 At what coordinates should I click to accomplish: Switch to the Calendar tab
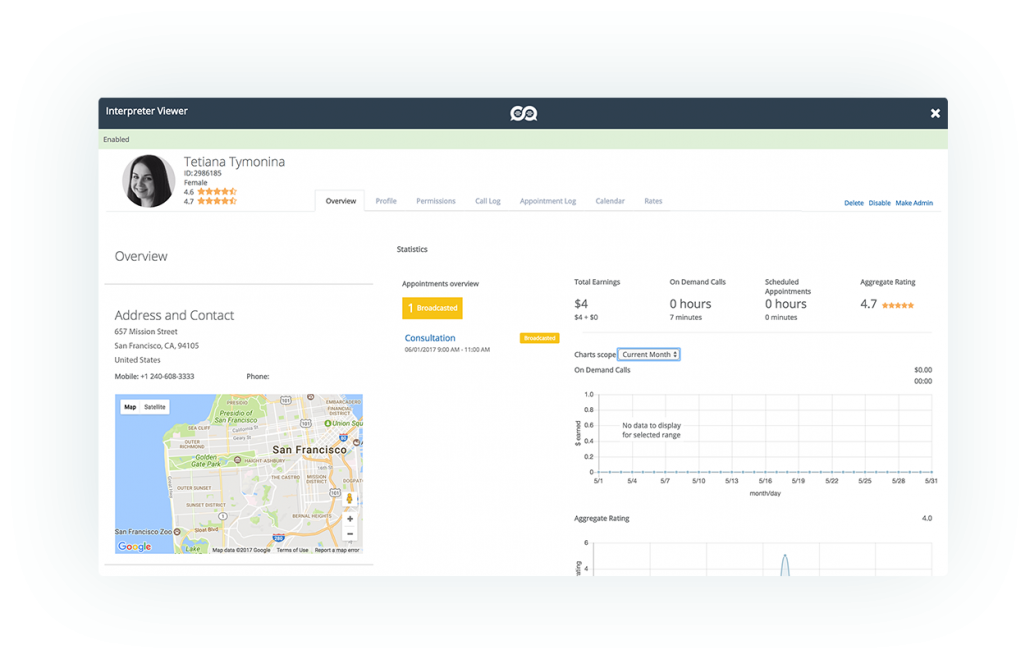pyautogui.click(x=610, y=201)
